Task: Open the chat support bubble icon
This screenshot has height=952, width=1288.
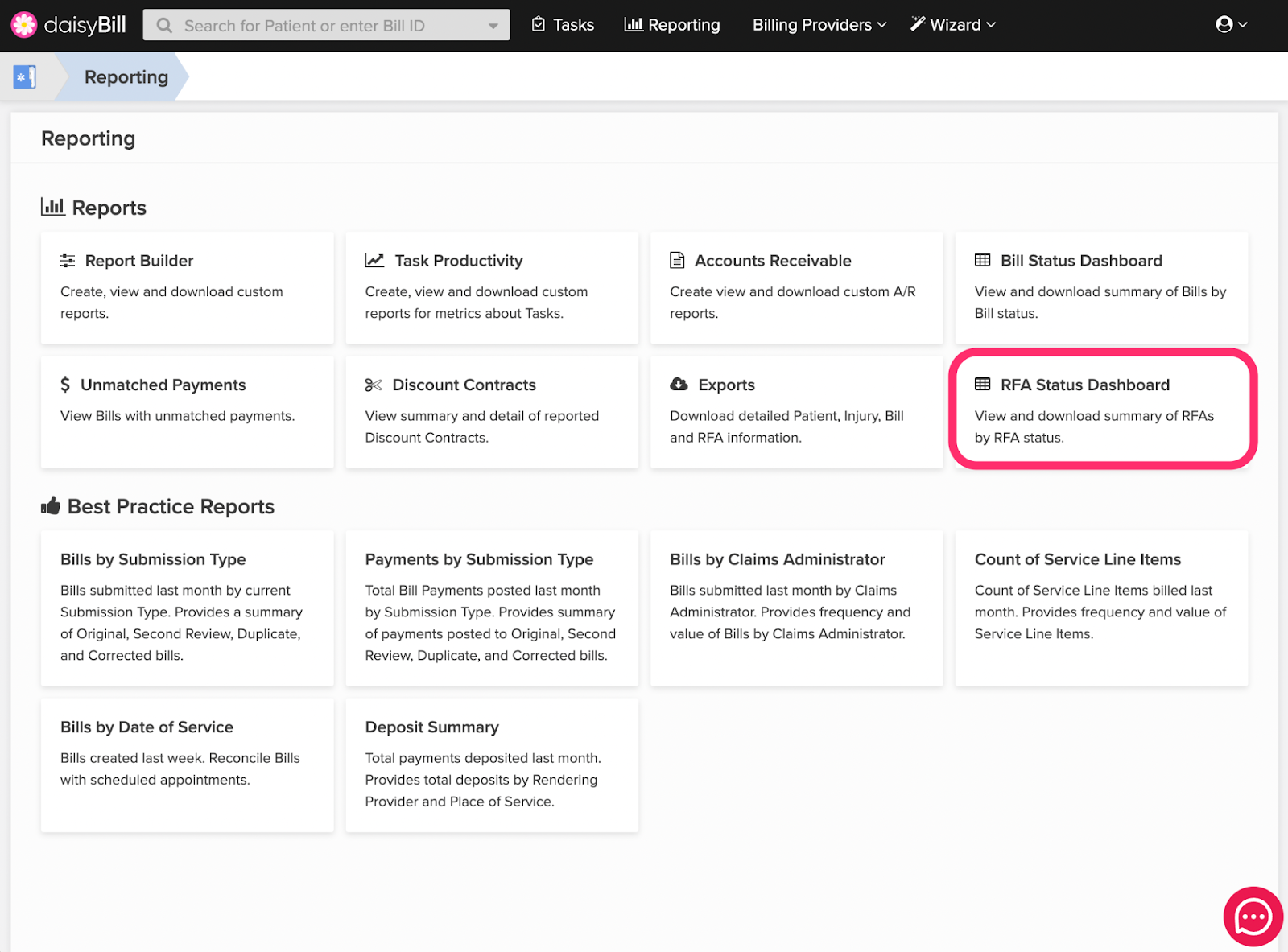Action: [x=1253, y=917]
